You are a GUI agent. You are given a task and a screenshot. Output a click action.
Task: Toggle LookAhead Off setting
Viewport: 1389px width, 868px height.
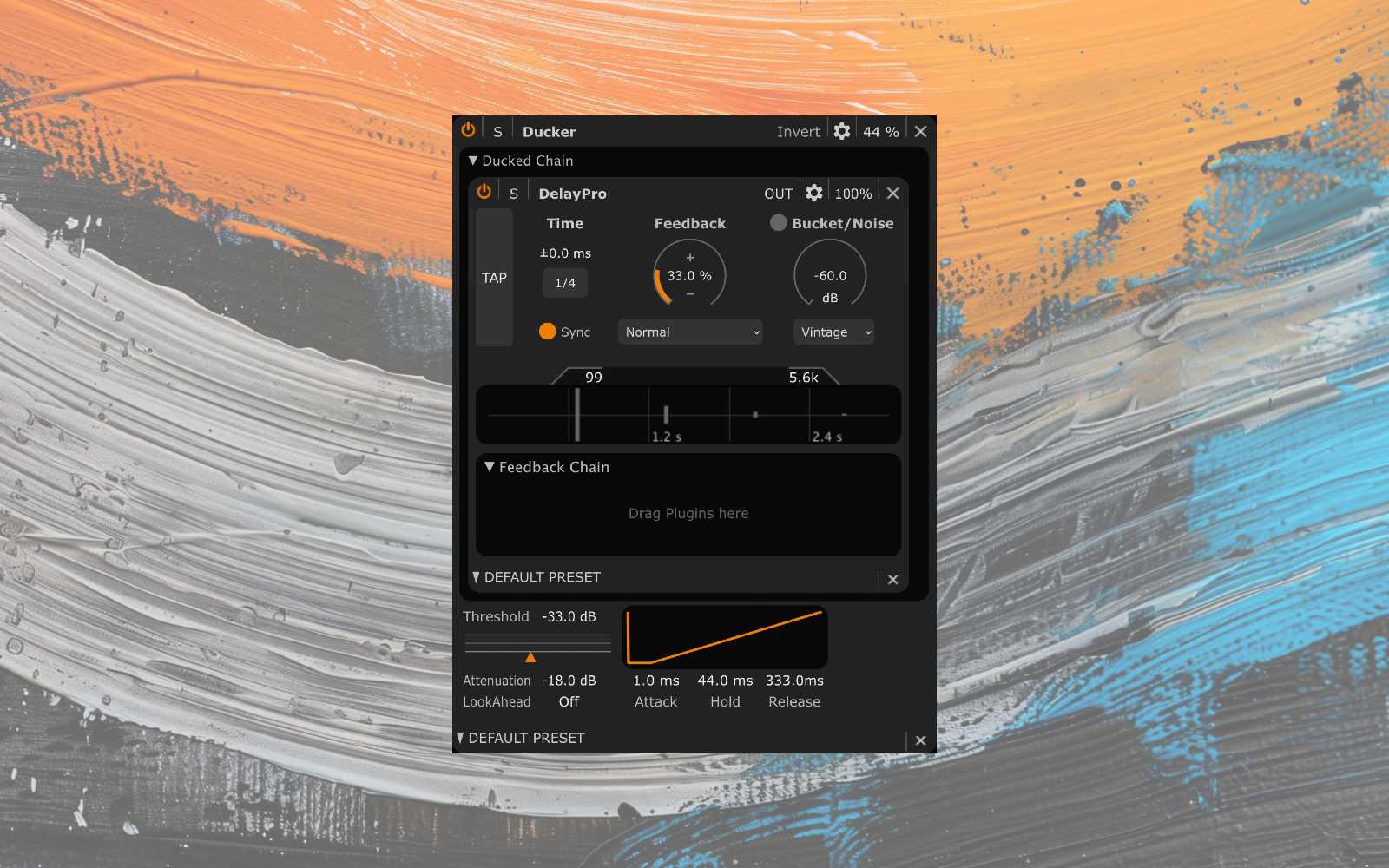click(569, 701)
